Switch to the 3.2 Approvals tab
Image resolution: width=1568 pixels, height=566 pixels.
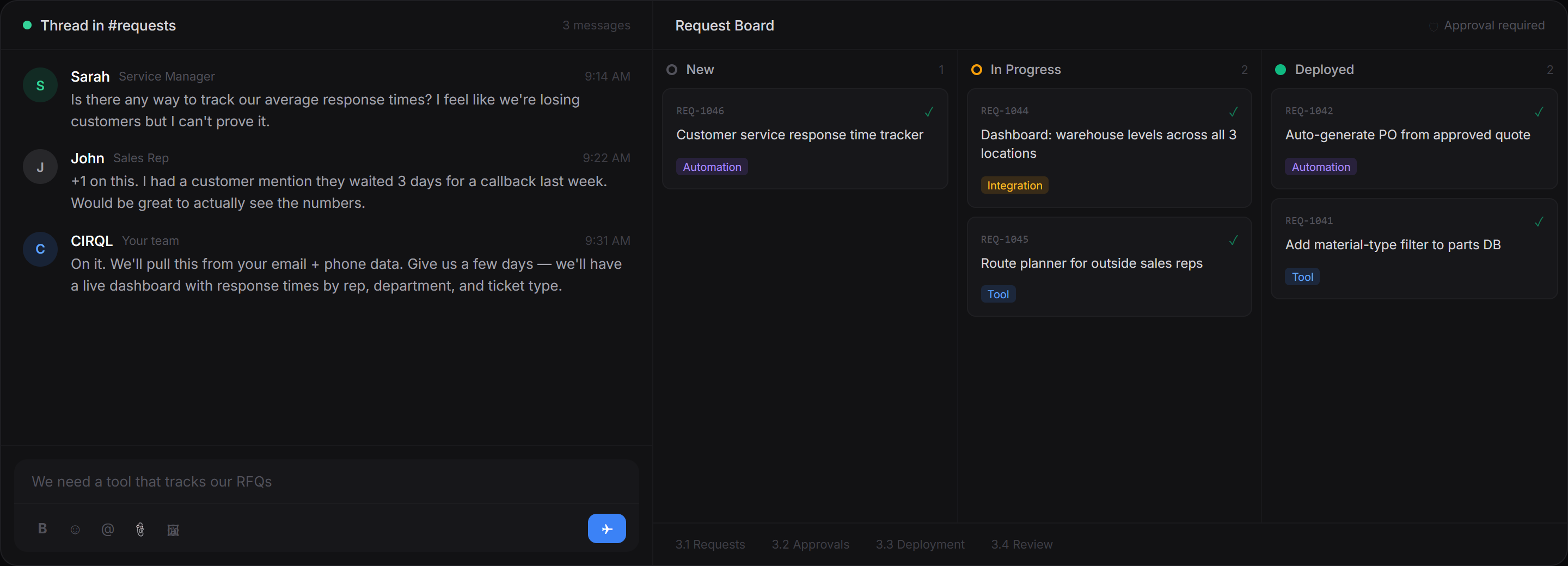tap(810, 545)
